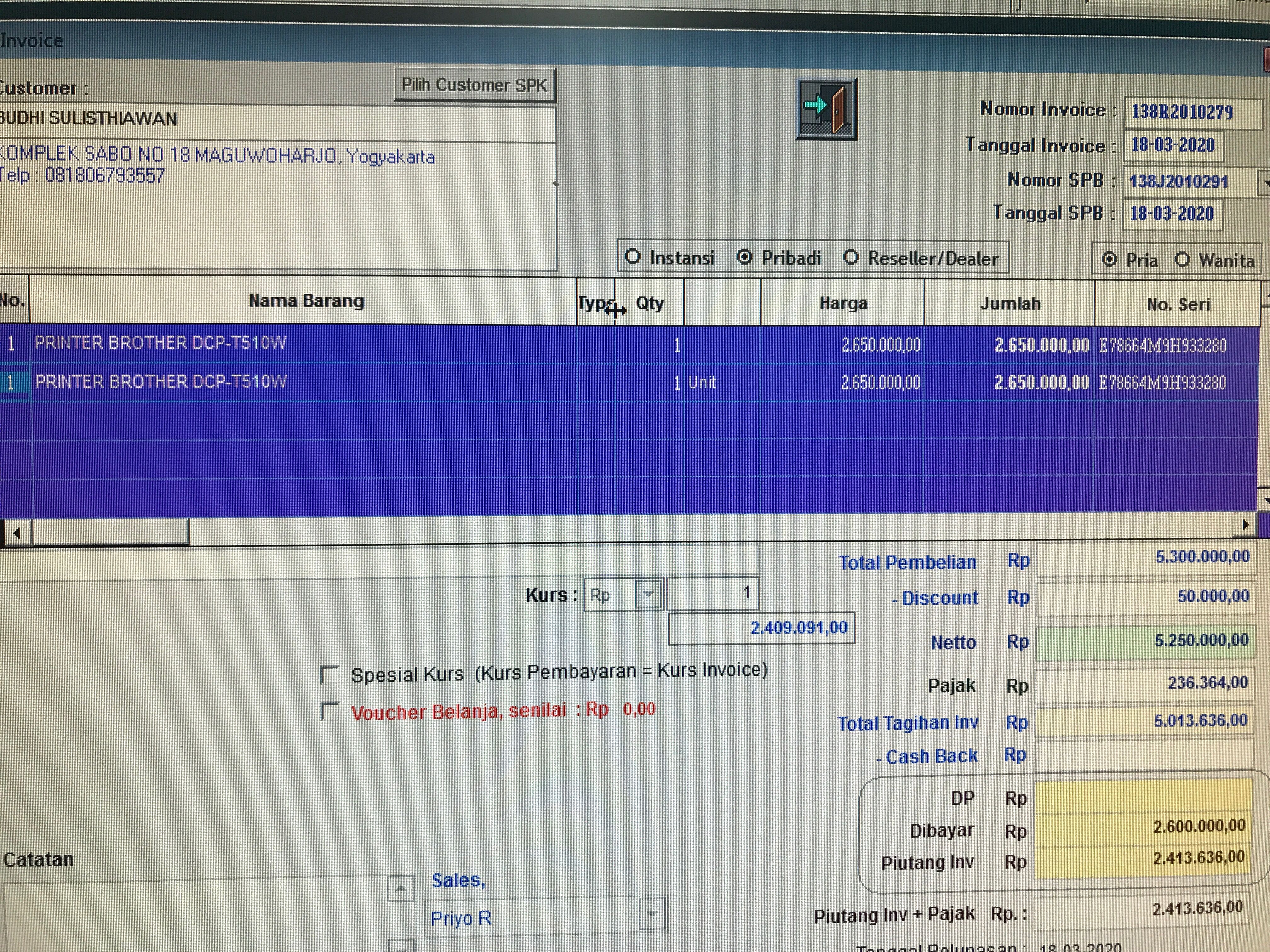Click the horizontal scrollbar thumb
Screen dimensions: 1270x952
click(110, 531)
